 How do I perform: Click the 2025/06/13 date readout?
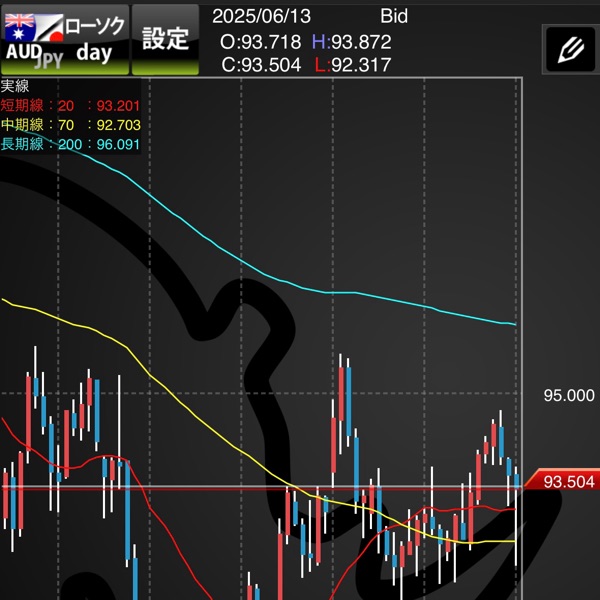(261, 16)
